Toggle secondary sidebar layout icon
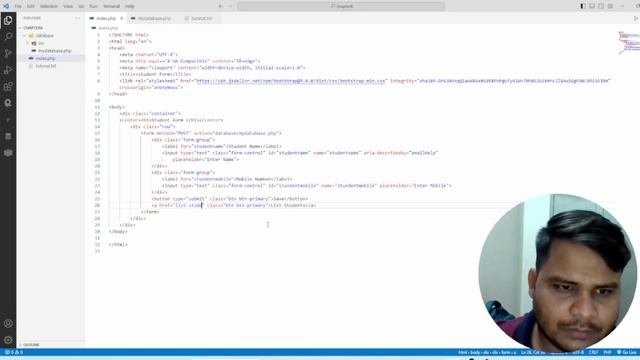 click(x=601, y=6)
